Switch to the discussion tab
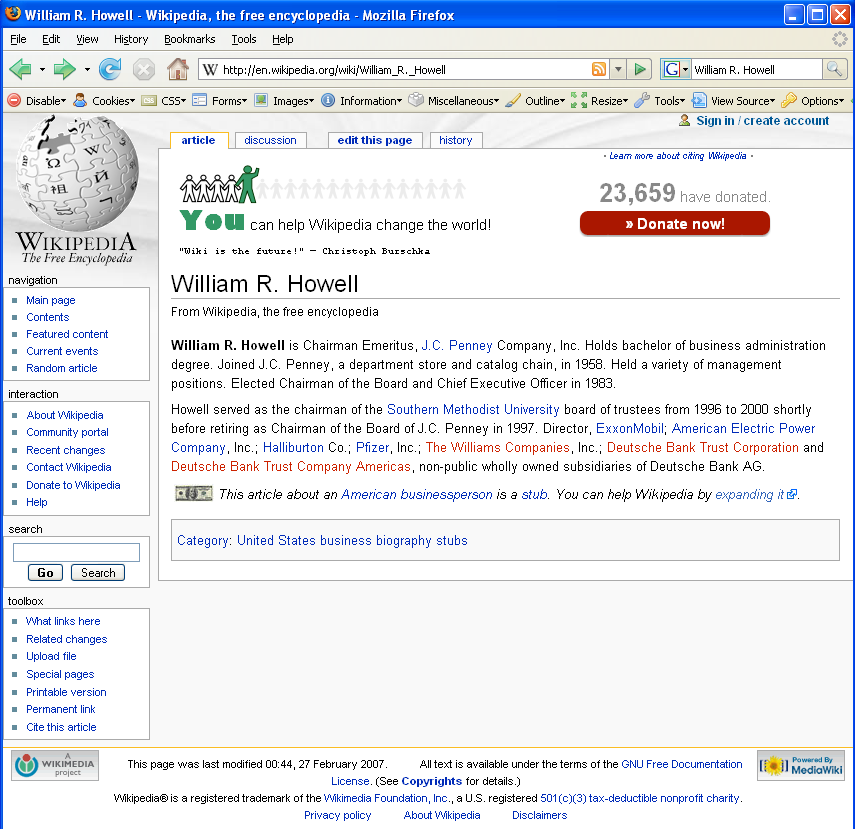This screenshot has width=855, height=829. point(270,140)
